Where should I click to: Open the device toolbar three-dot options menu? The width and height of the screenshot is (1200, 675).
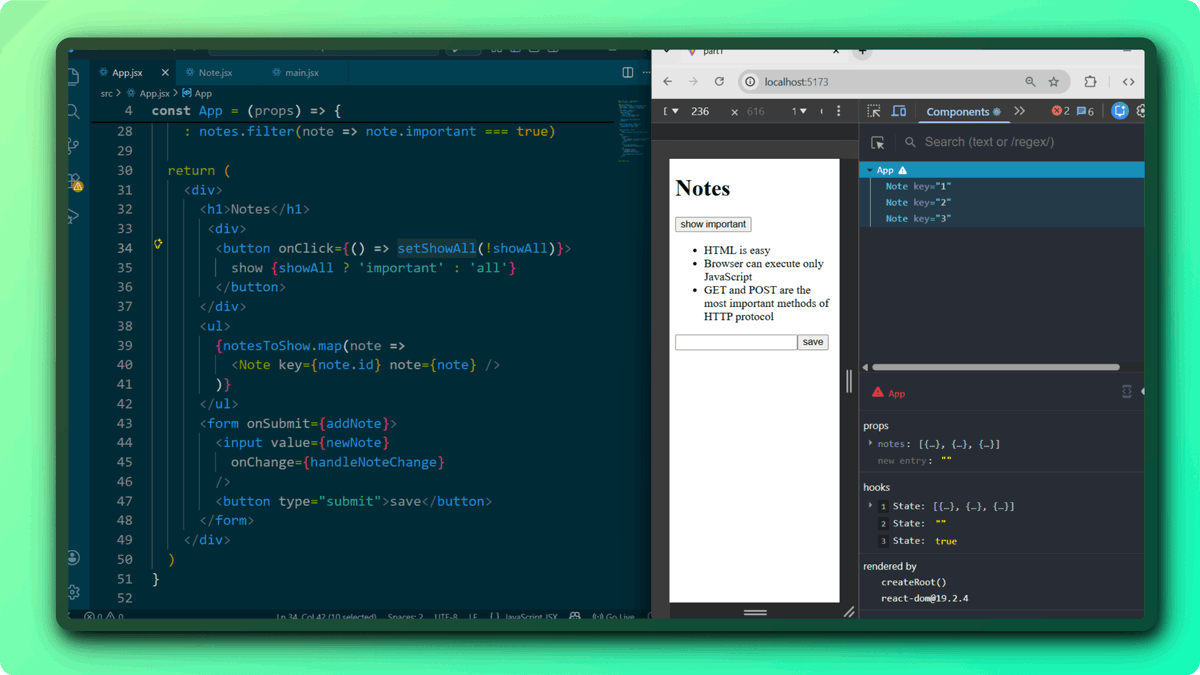[838, 111]
